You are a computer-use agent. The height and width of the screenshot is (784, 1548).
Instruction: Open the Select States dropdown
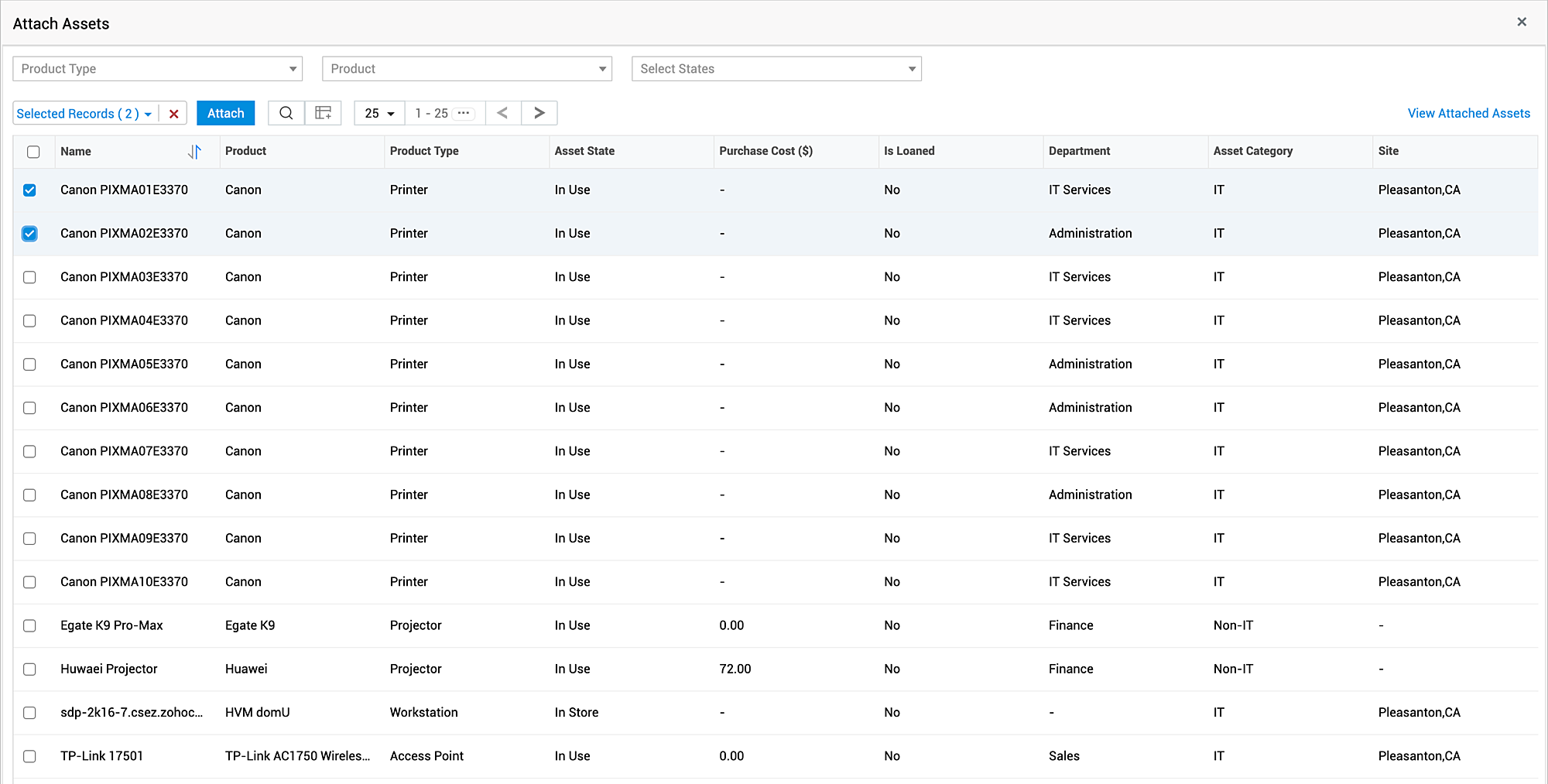(776, 69)
